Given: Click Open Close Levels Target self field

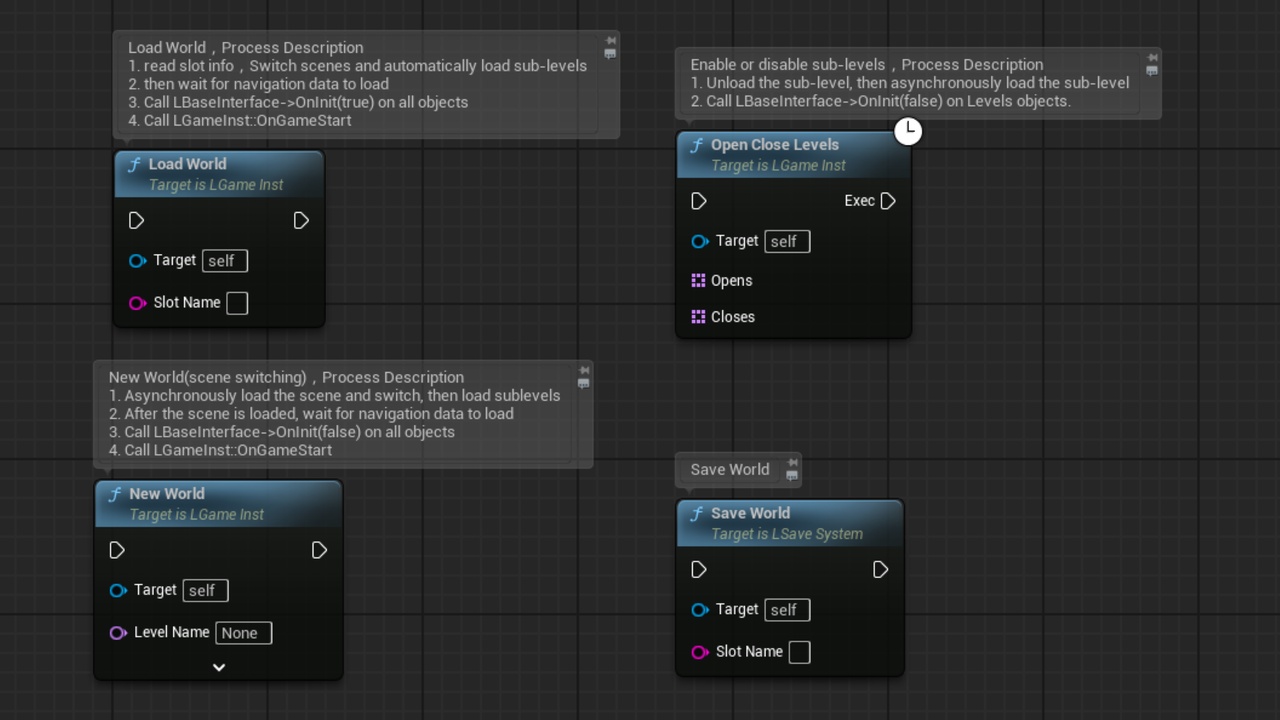Looking at the screenshot, I should coord(787,241).
